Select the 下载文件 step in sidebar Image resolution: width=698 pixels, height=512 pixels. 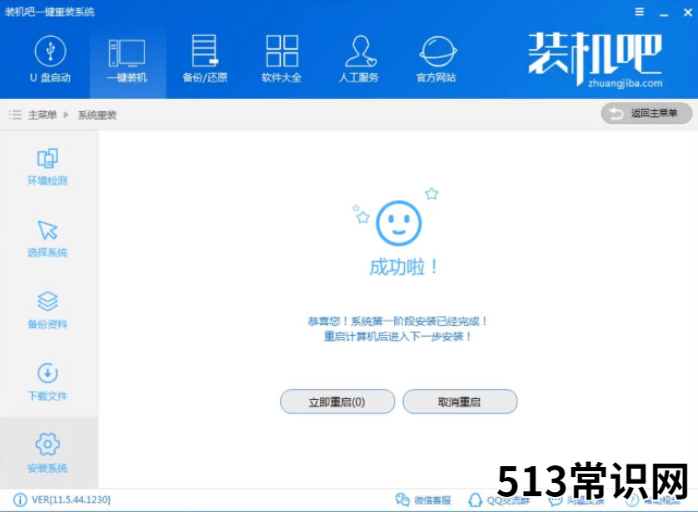(x=48, y=383)
